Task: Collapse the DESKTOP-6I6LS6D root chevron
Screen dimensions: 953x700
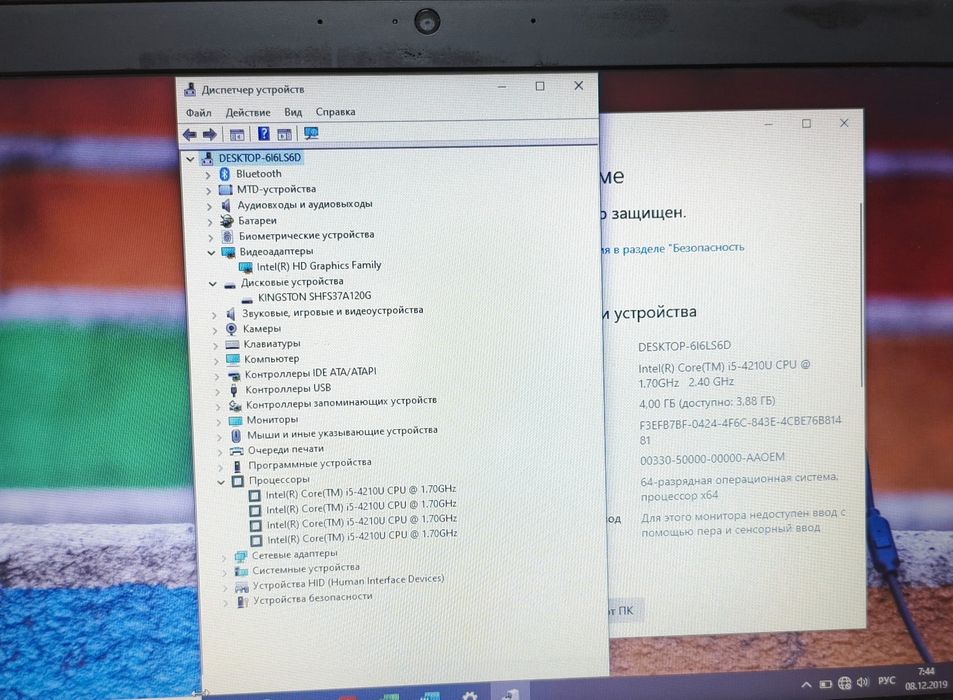Action: coord(190,159)
